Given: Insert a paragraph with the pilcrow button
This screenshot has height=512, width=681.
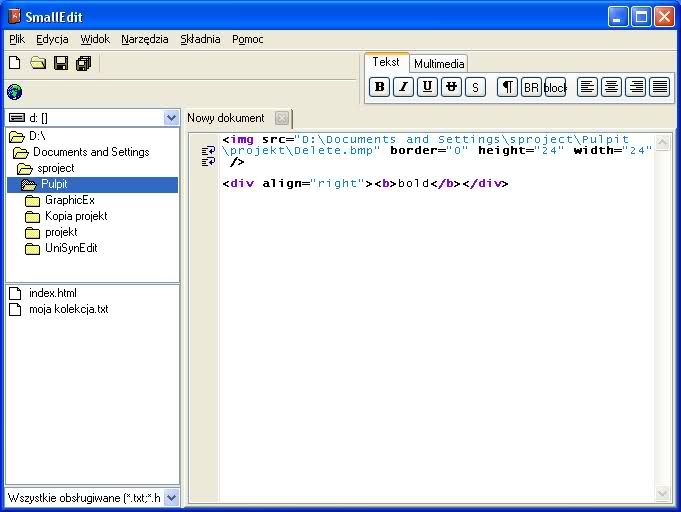Looking at the screenshot, I should coord(507,87).
